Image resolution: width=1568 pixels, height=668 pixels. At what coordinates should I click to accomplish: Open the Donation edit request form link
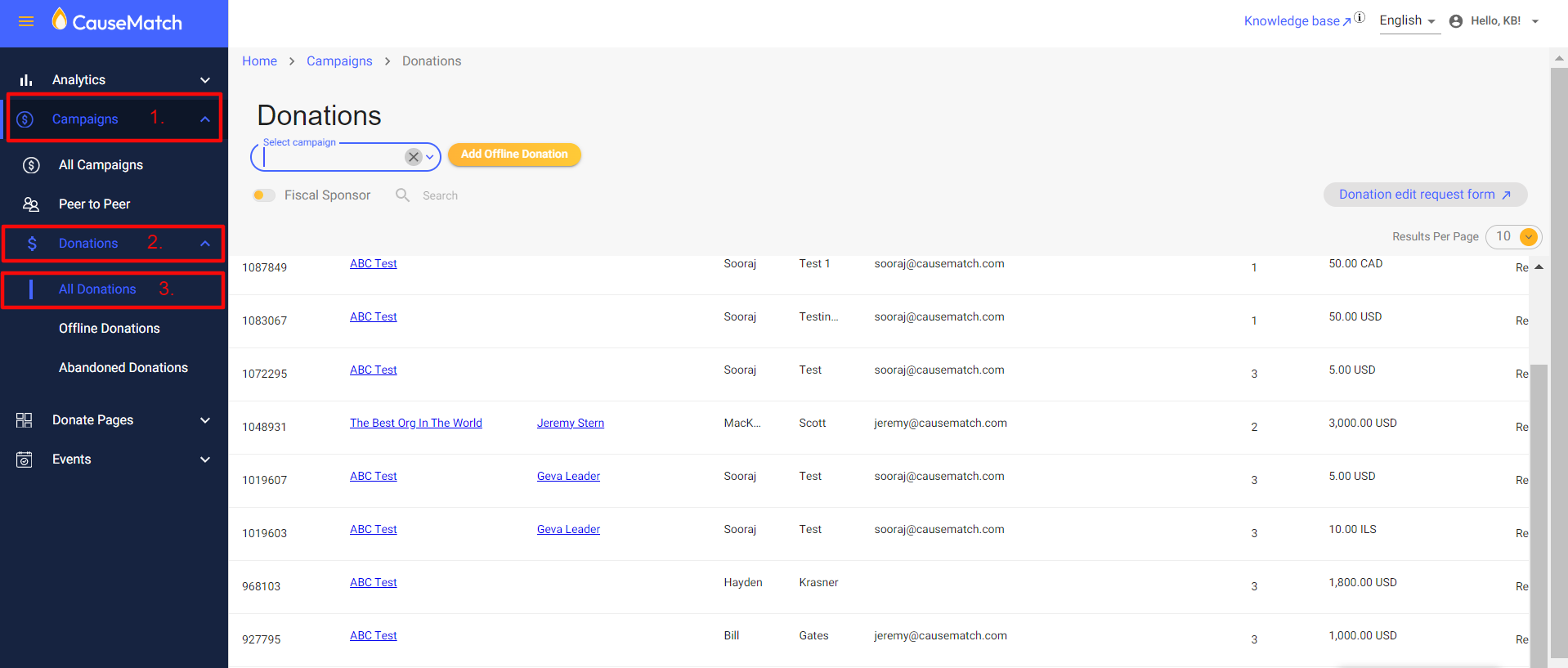click(1425, 195)
